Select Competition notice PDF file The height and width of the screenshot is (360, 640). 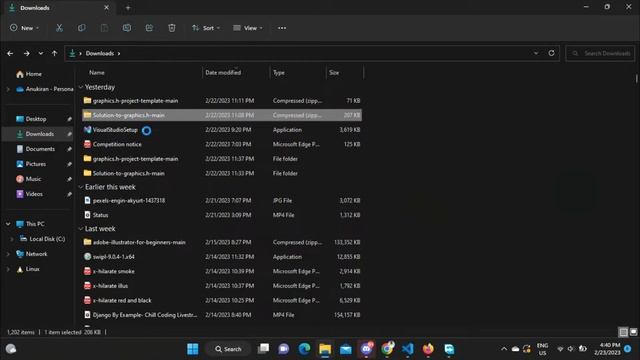click(222, 144)
